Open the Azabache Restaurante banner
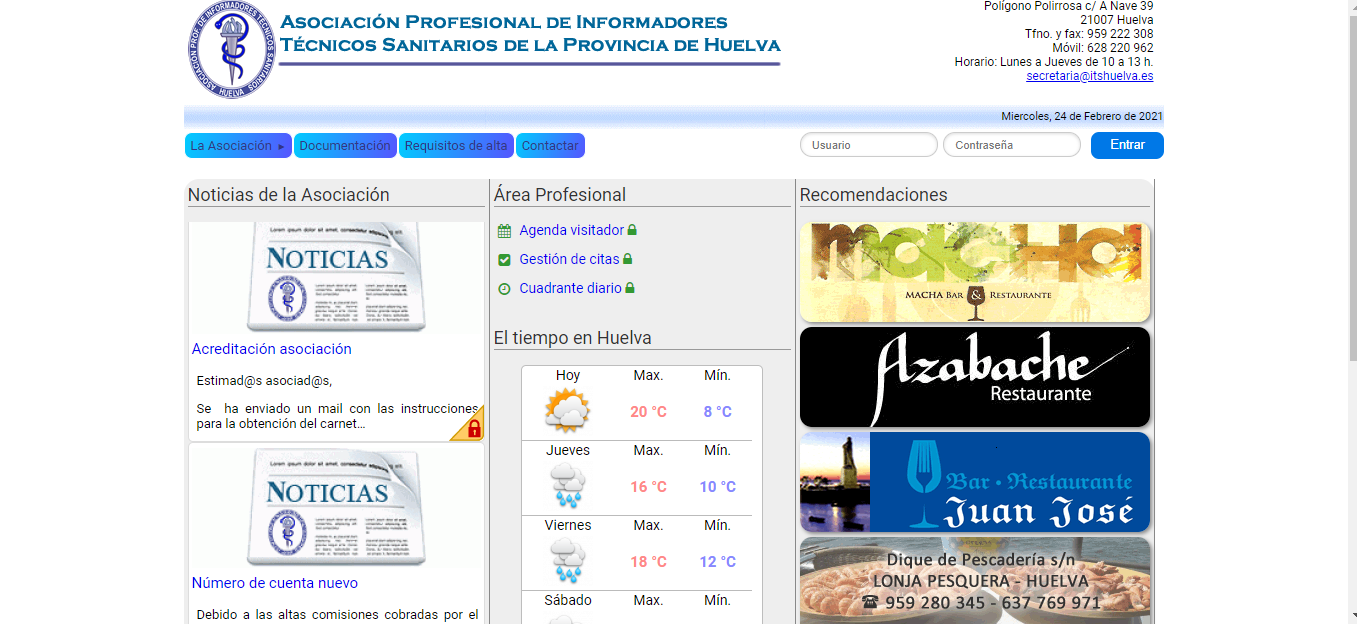 point(975,377)
